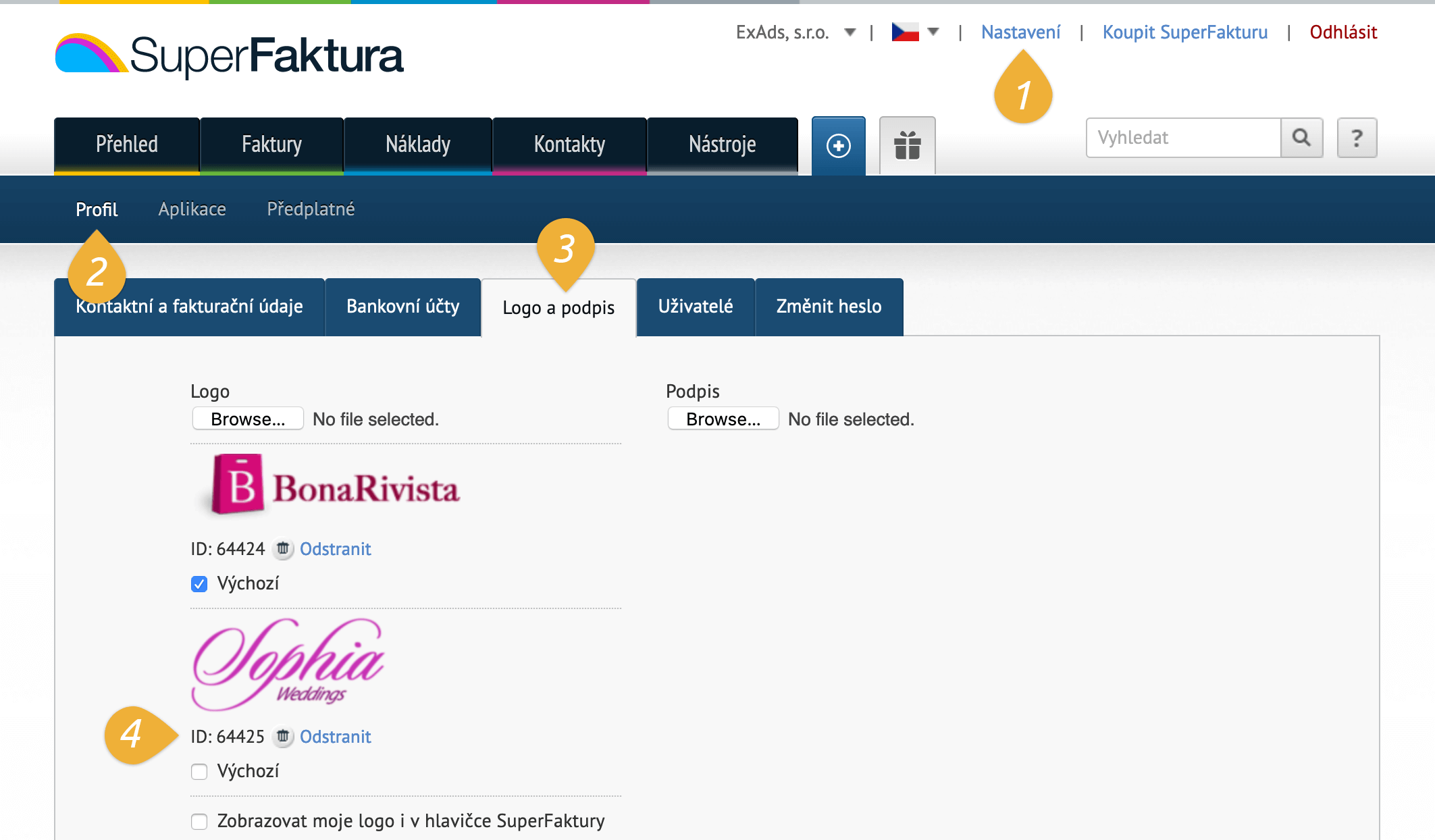Click the ID: 64424 text
Image resolution: width=1435 pixels, height=840 pixels.
coord(228,549)
